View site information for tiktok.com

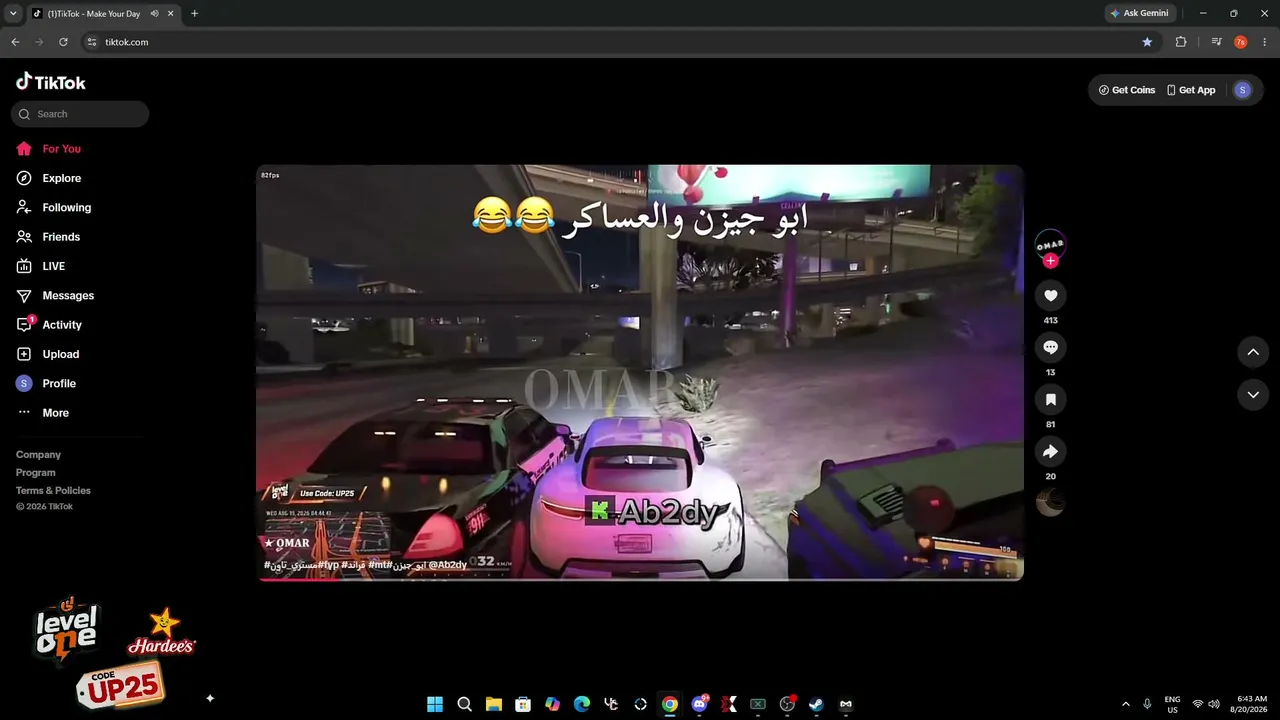91,42
